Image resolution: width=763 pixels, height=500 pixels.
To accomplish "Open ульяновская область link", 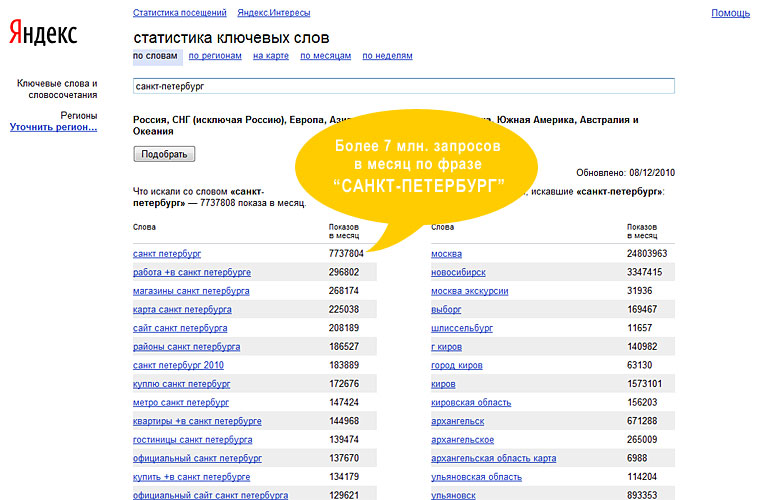I will click(476, 477).
